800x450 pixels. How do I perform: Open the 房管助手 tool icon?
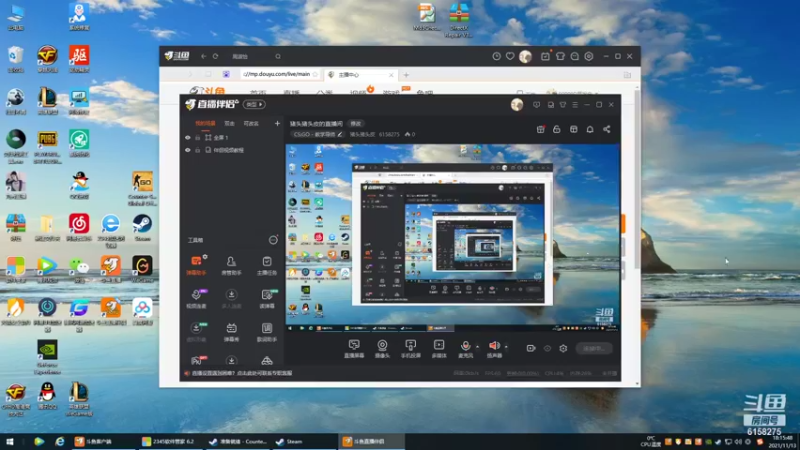[231, 265]
